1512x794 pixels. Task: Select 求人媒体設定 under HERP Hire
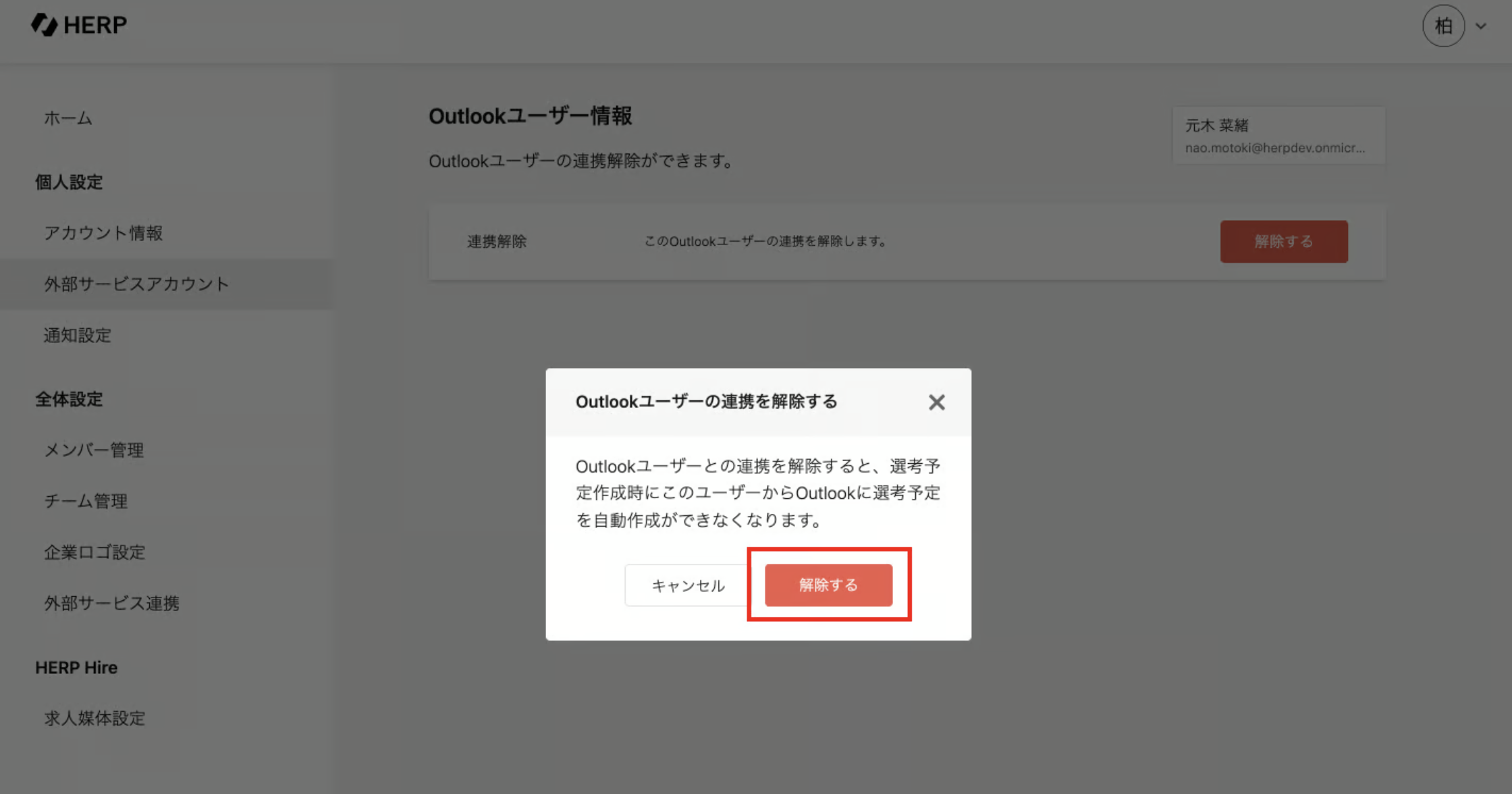point(95,718)
